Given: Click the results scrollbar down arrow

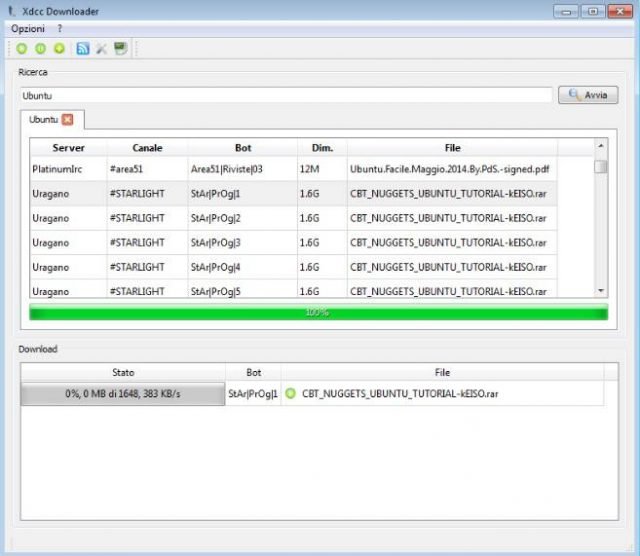Looking at the screenshot, I should (x=601, y=291).
